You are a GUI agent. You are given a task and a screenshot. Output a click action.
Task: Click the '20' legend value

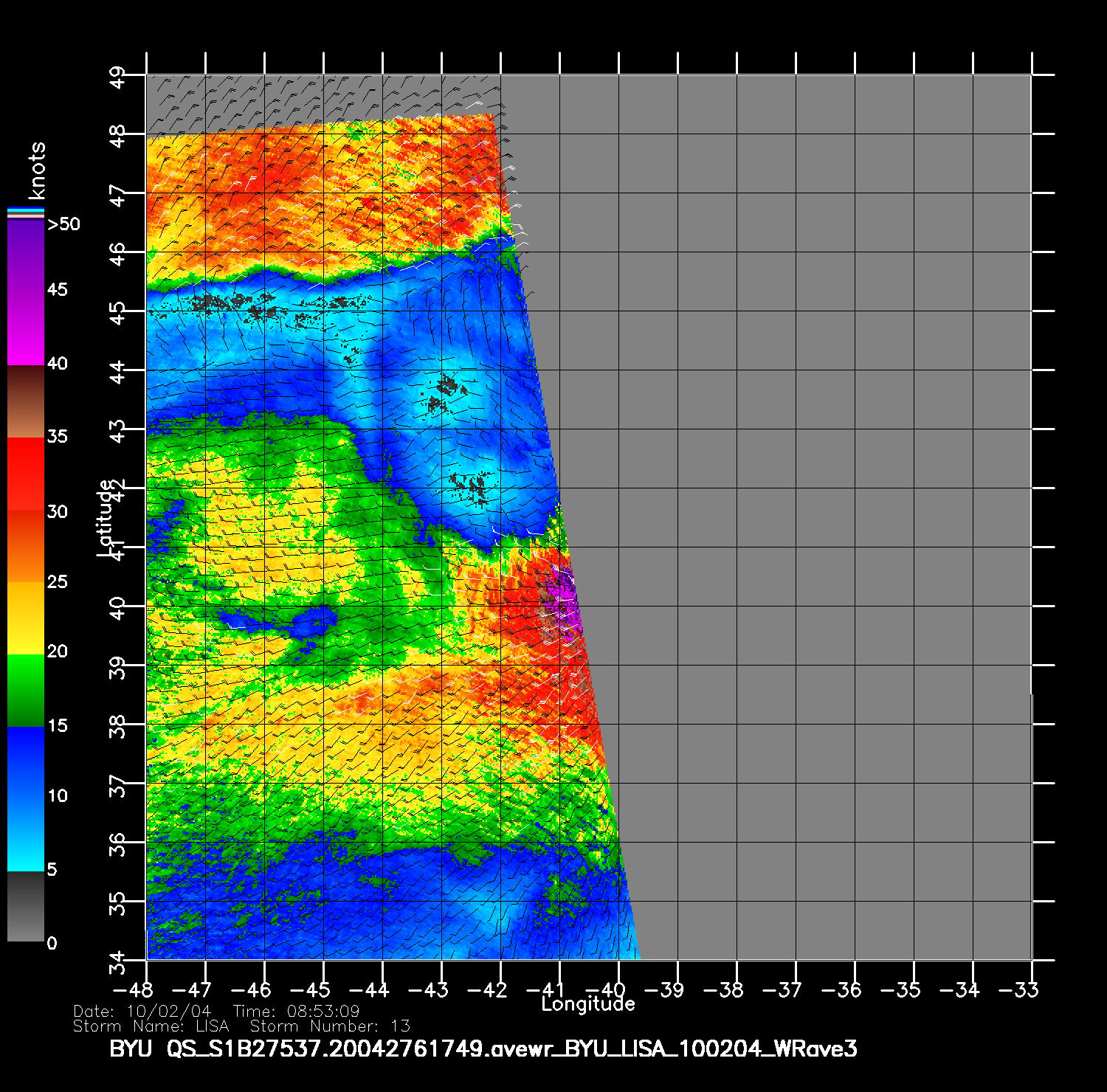tap(58, 651)
